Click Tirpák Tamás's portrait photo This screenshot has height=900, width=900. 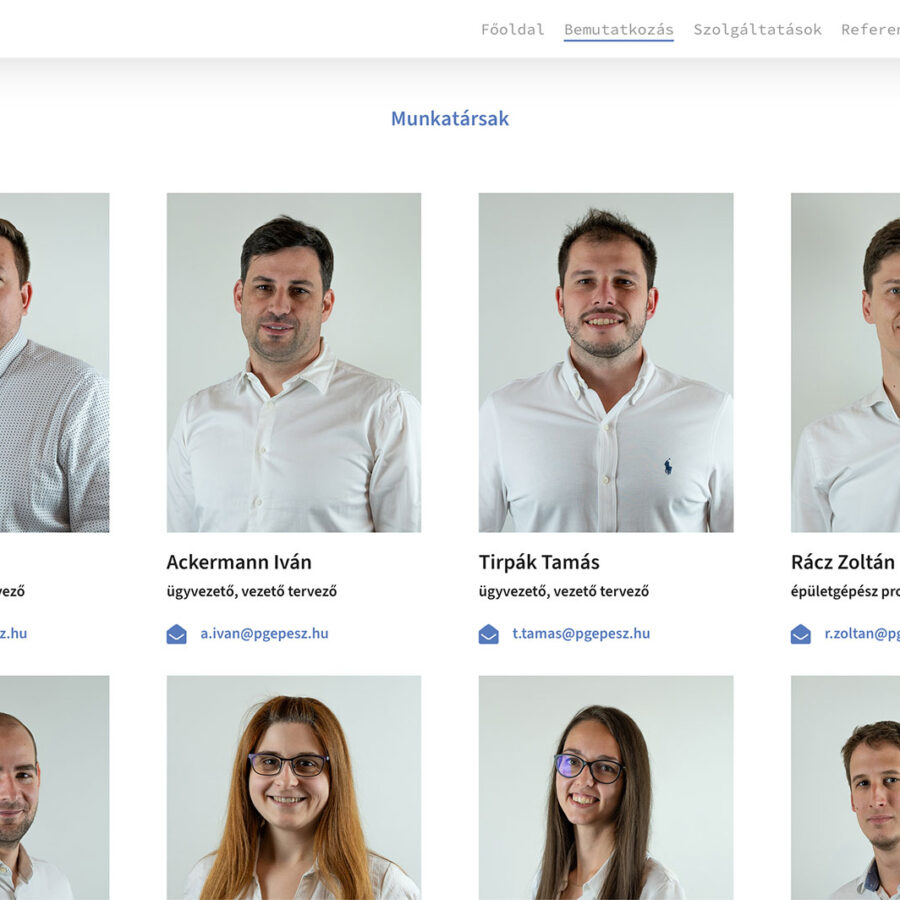pos(606,362)
